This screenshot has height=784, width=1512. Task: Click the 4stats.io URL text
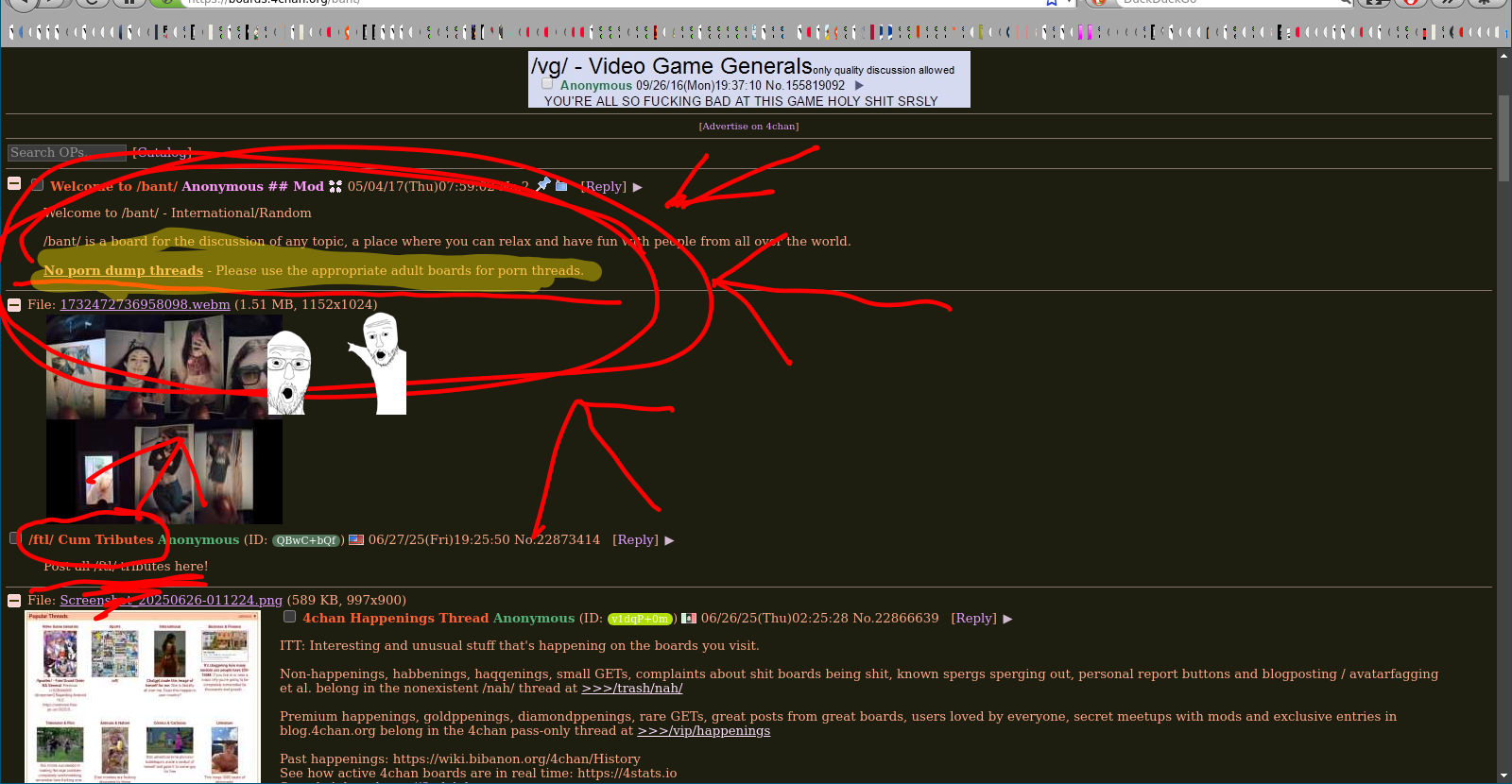tap(627, 774)
